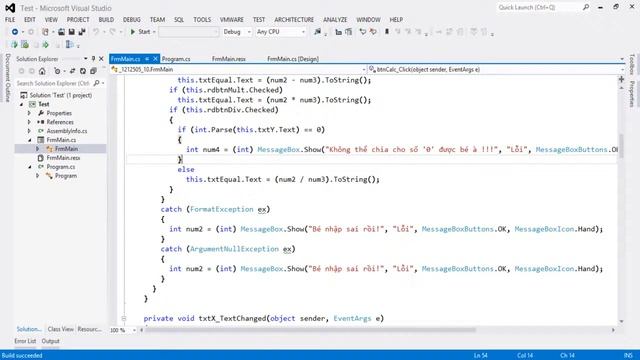Switch to the Program.cs editor tab
The image size is (640, 360).
click(176, 59)
